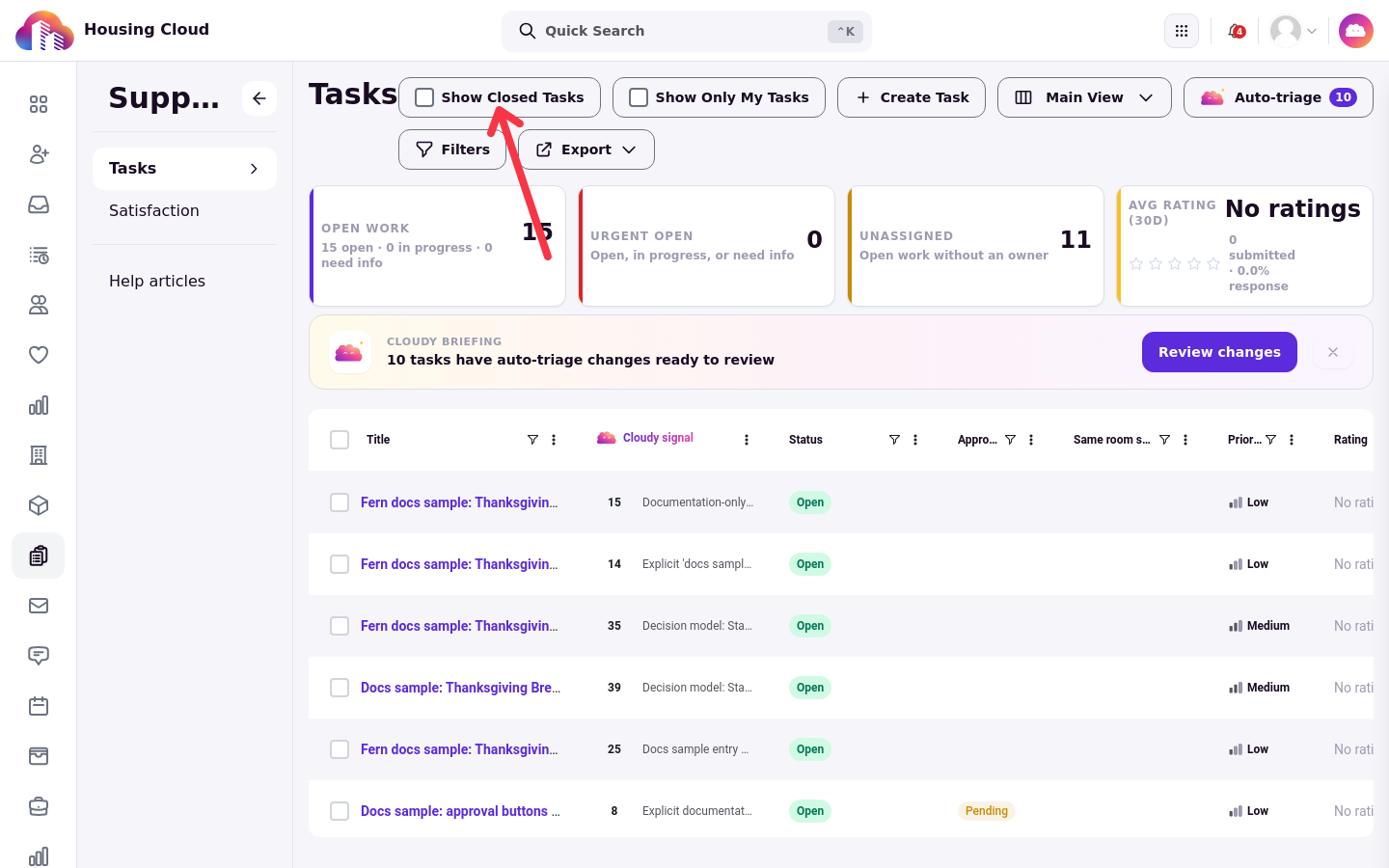Open the notifications bell with badge 4
1389x868 pixels.
click(x=1236, y=31)
